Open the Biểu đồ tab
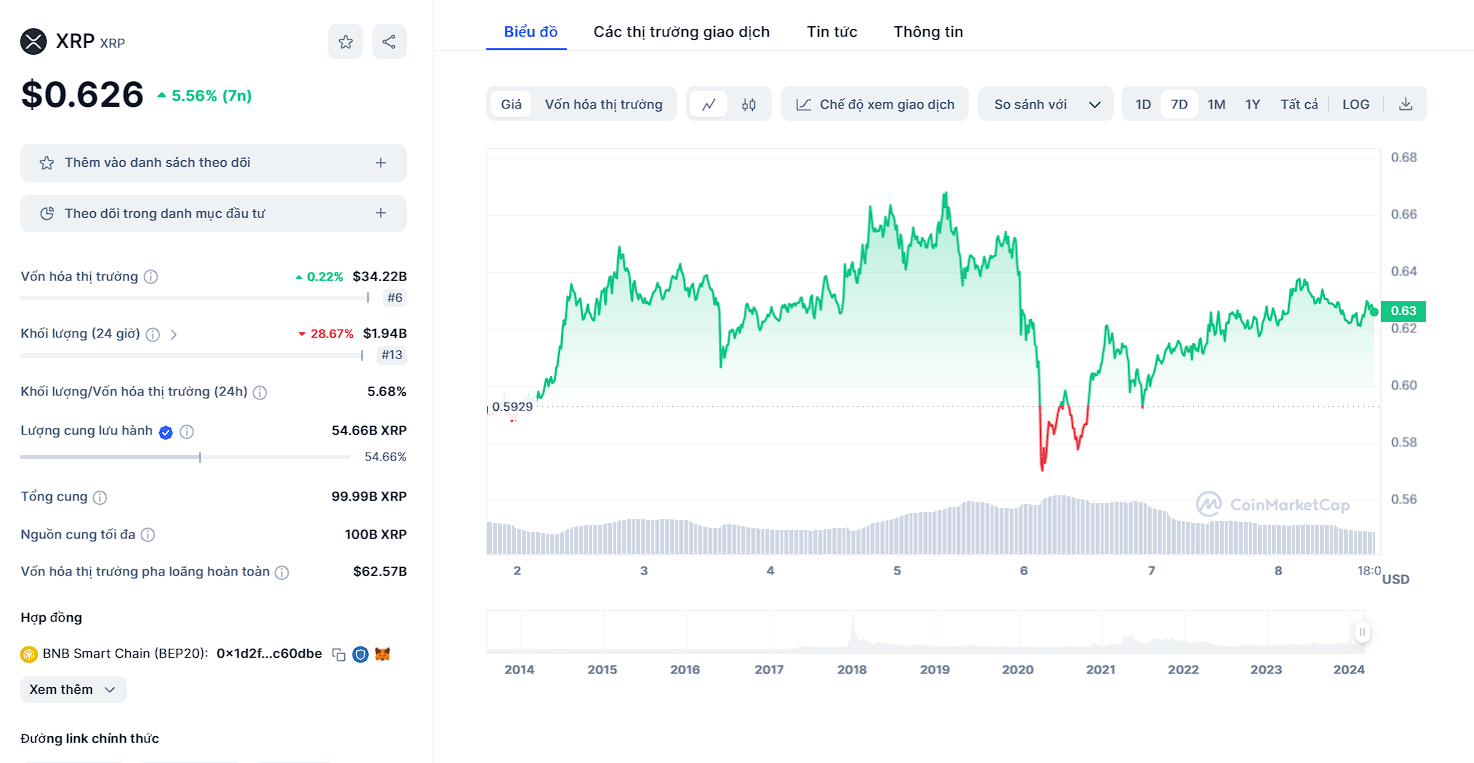 [531, 32]
